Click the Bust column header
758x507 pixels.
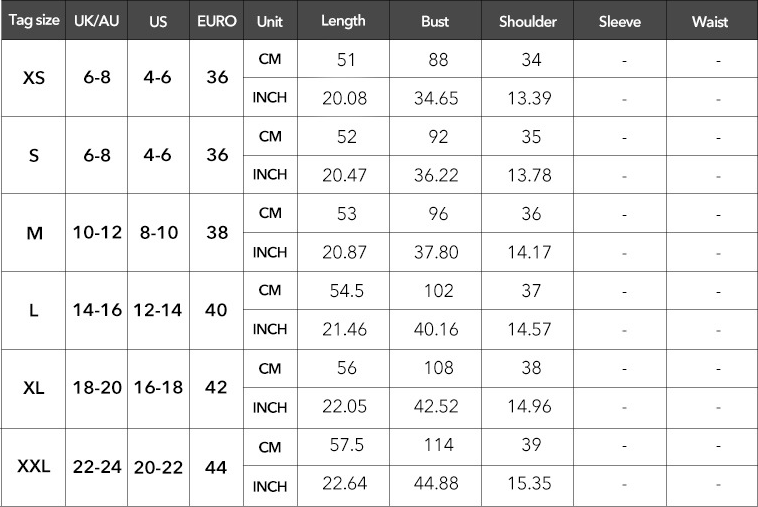pyautogui.click(x=435, y=21)
